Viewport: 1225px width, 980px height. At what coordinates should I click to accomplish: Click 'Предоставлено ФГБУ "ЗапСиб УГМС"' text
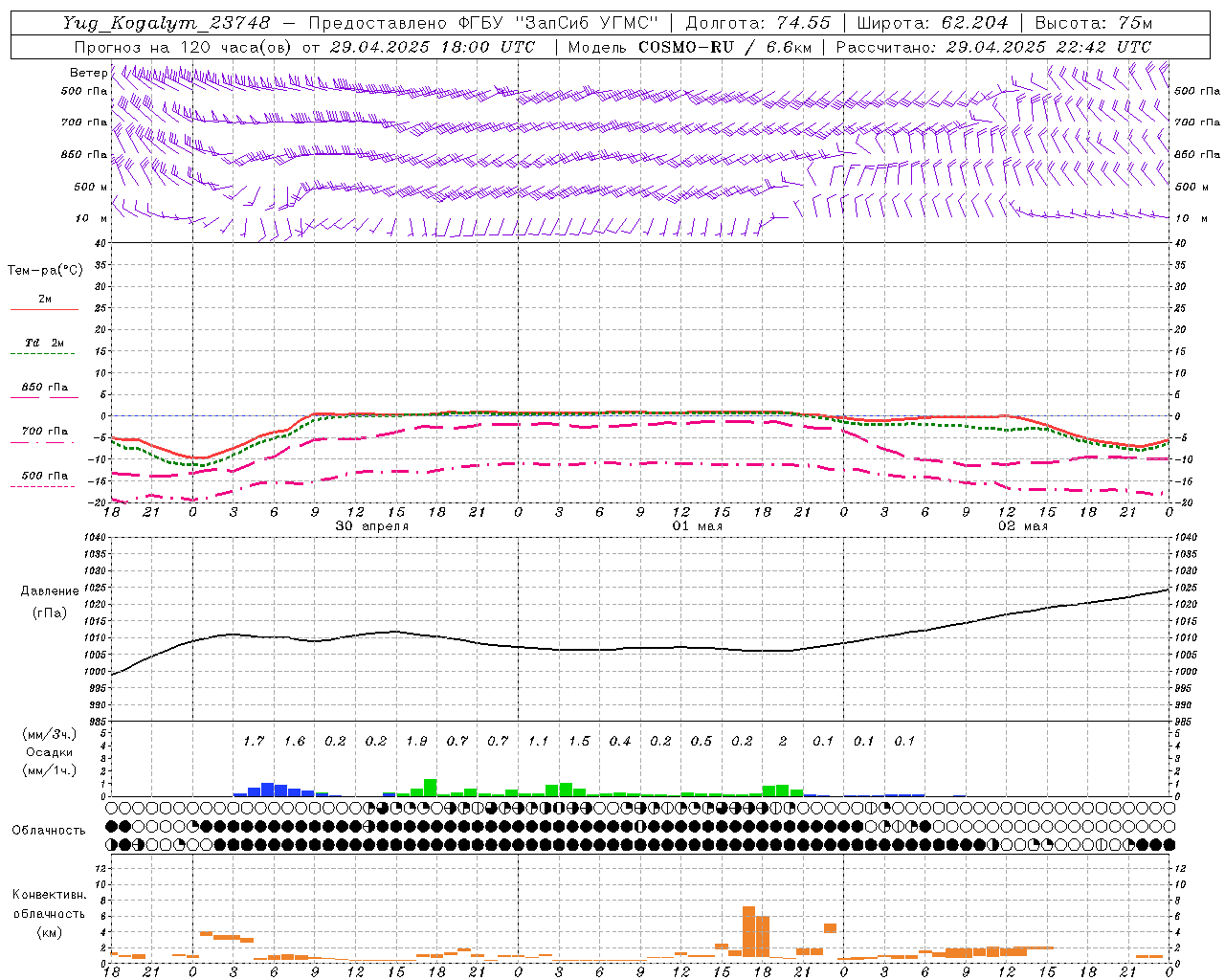484,23
